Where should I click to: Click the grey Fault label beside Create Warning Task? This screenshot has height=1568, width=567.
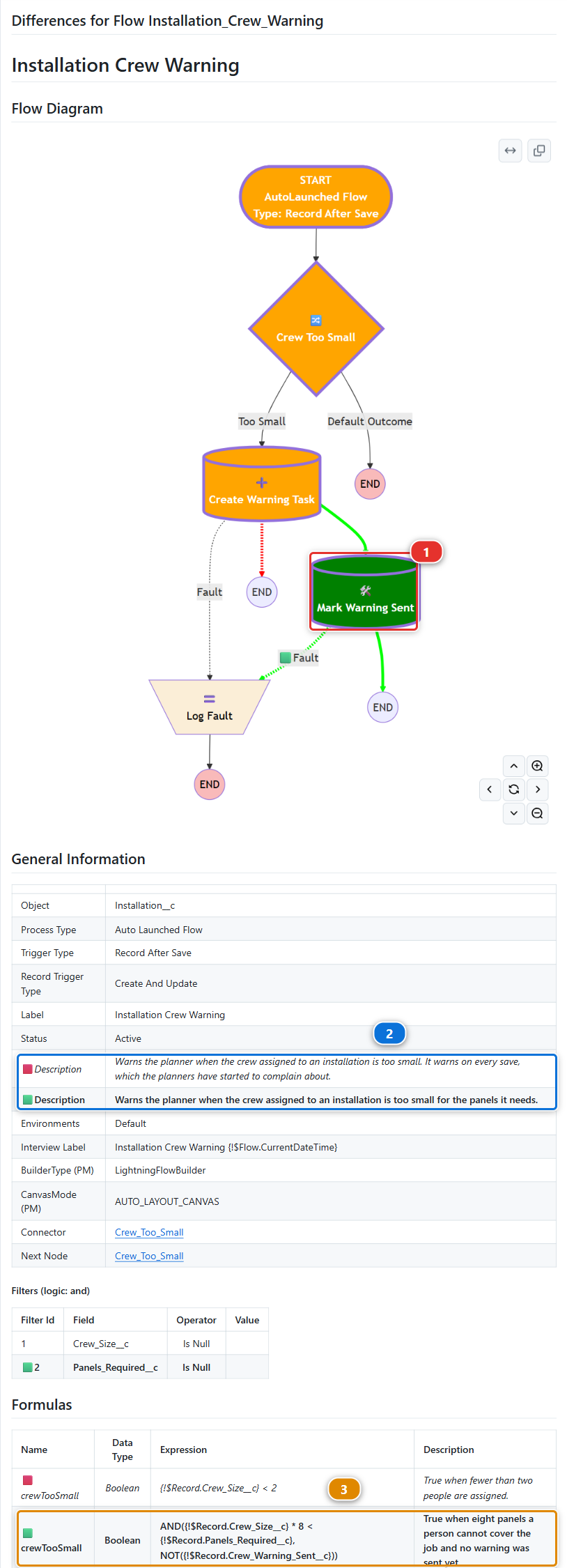click(210, 592)
